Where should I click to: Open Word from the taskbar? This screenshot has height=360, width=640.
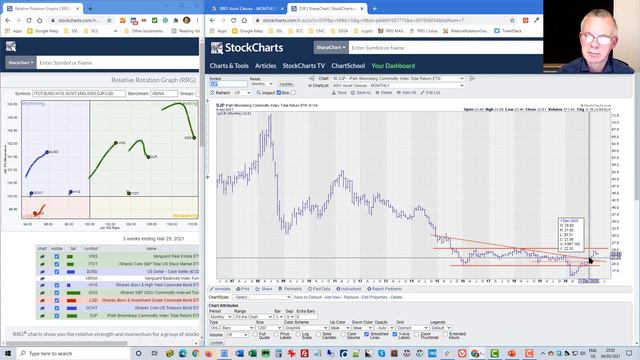(239, 353)
